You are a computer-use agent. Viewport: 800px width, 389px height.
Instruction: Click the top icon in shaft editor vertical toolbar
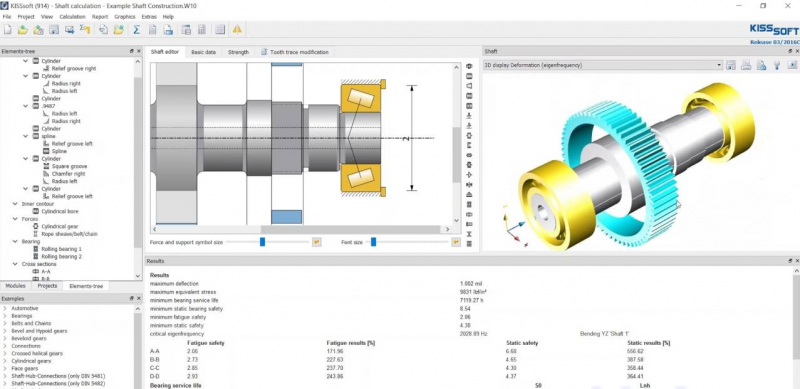[x=469, y=66]
